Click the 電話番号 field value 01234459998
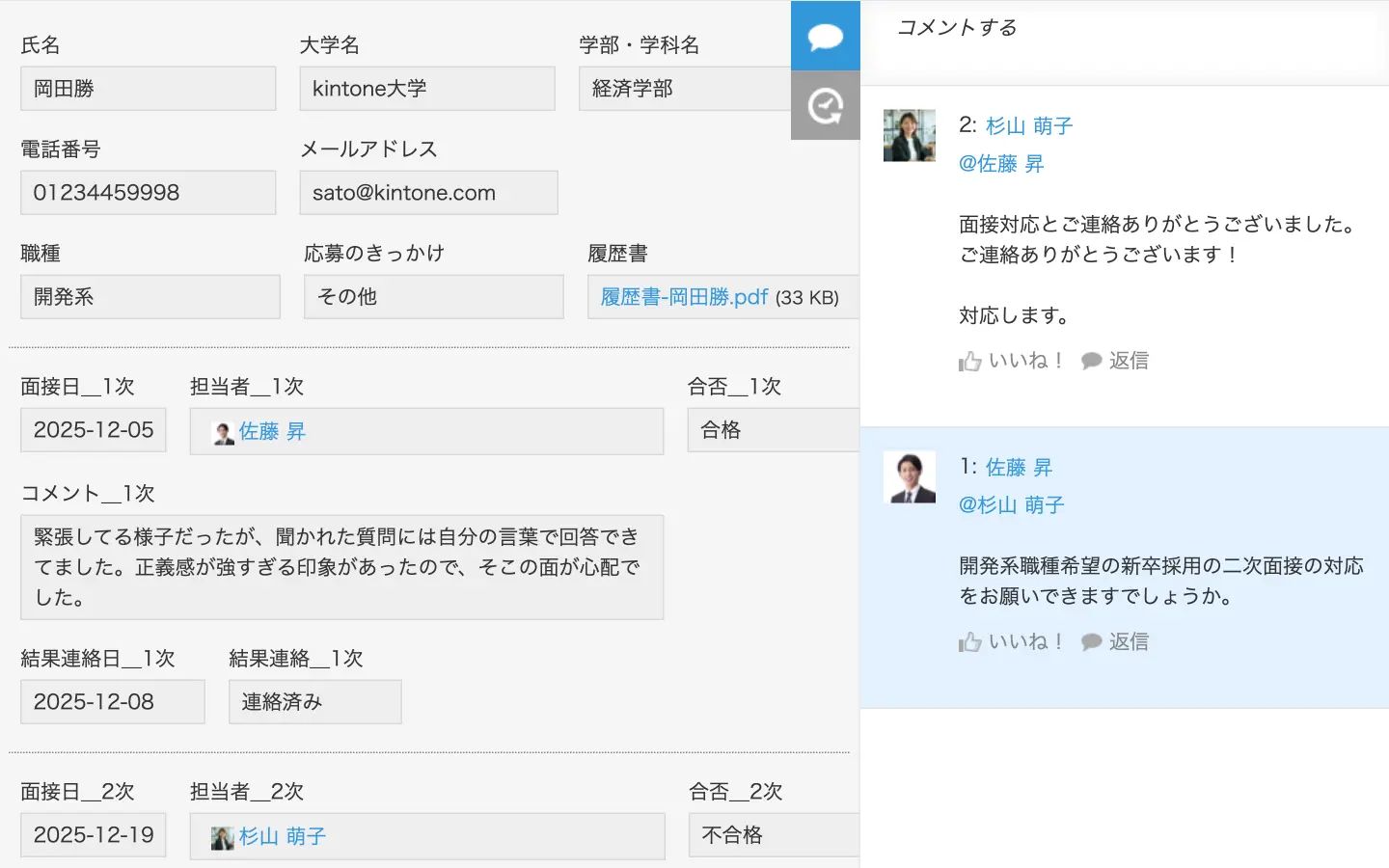Screen dimensions: 1389x868 coord(148,193)
